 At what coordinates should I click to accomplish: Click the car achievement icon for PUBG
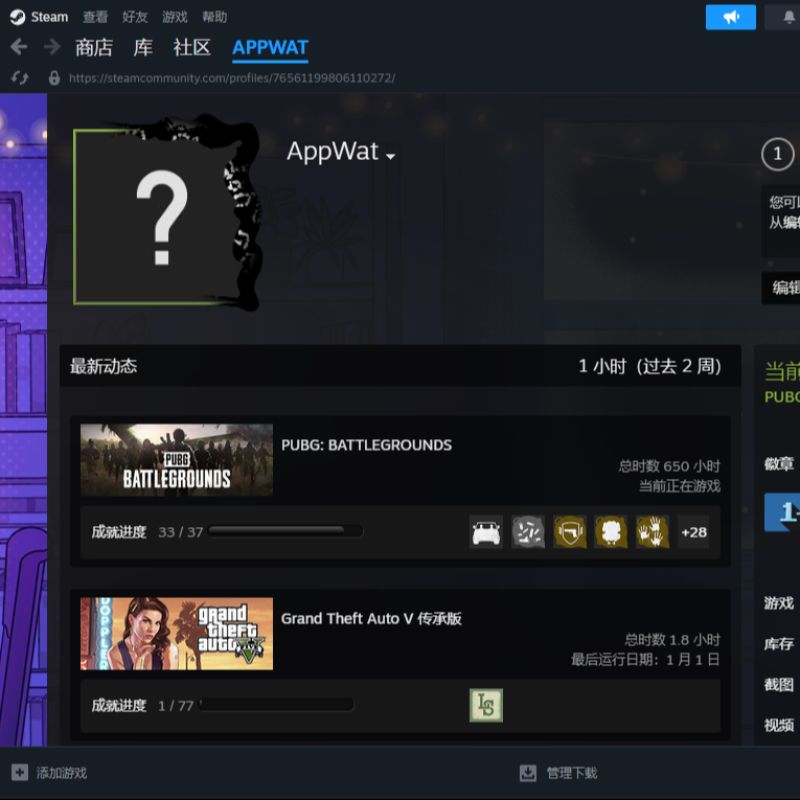click(x=486, y=532)
